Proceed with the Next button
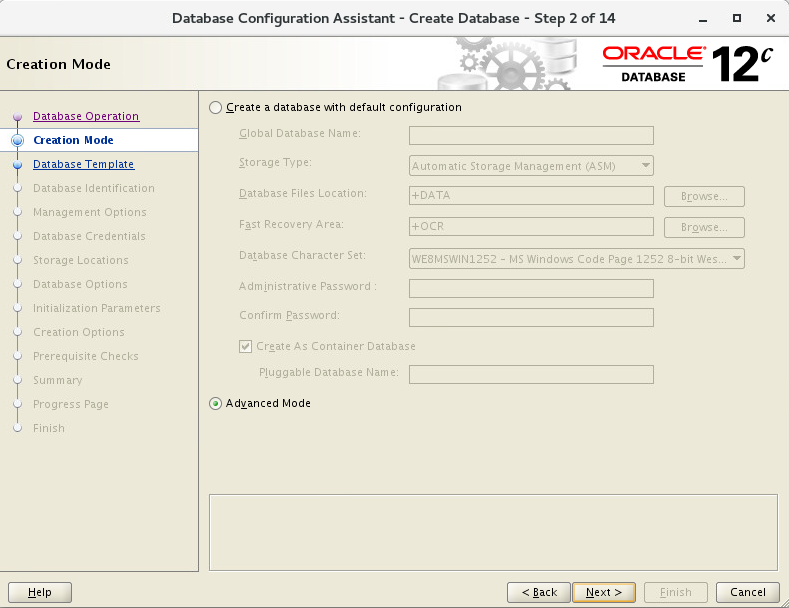Image resolution: width=789 pixels, height=608 pixels. [604, 592]
